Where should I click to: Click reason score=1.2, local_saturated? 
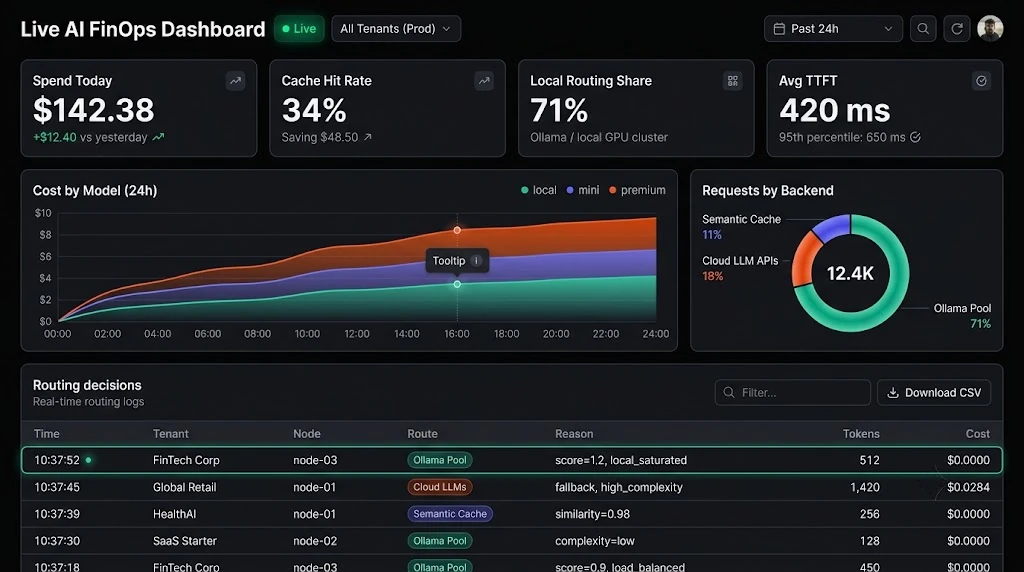(621, 460)
